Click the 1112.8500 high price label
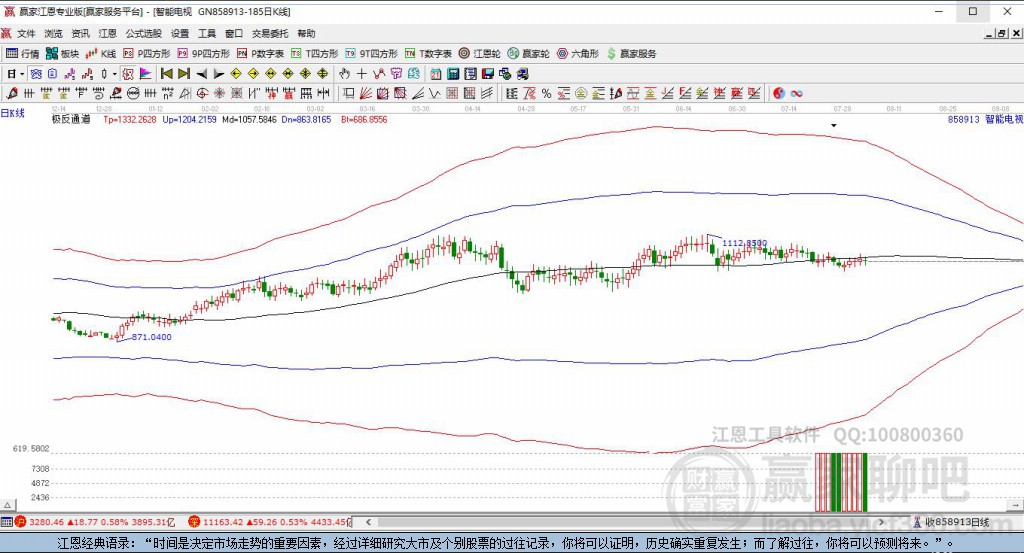Image resolution: width=1024 pixels, height=553 pixels. coord(744,243)
